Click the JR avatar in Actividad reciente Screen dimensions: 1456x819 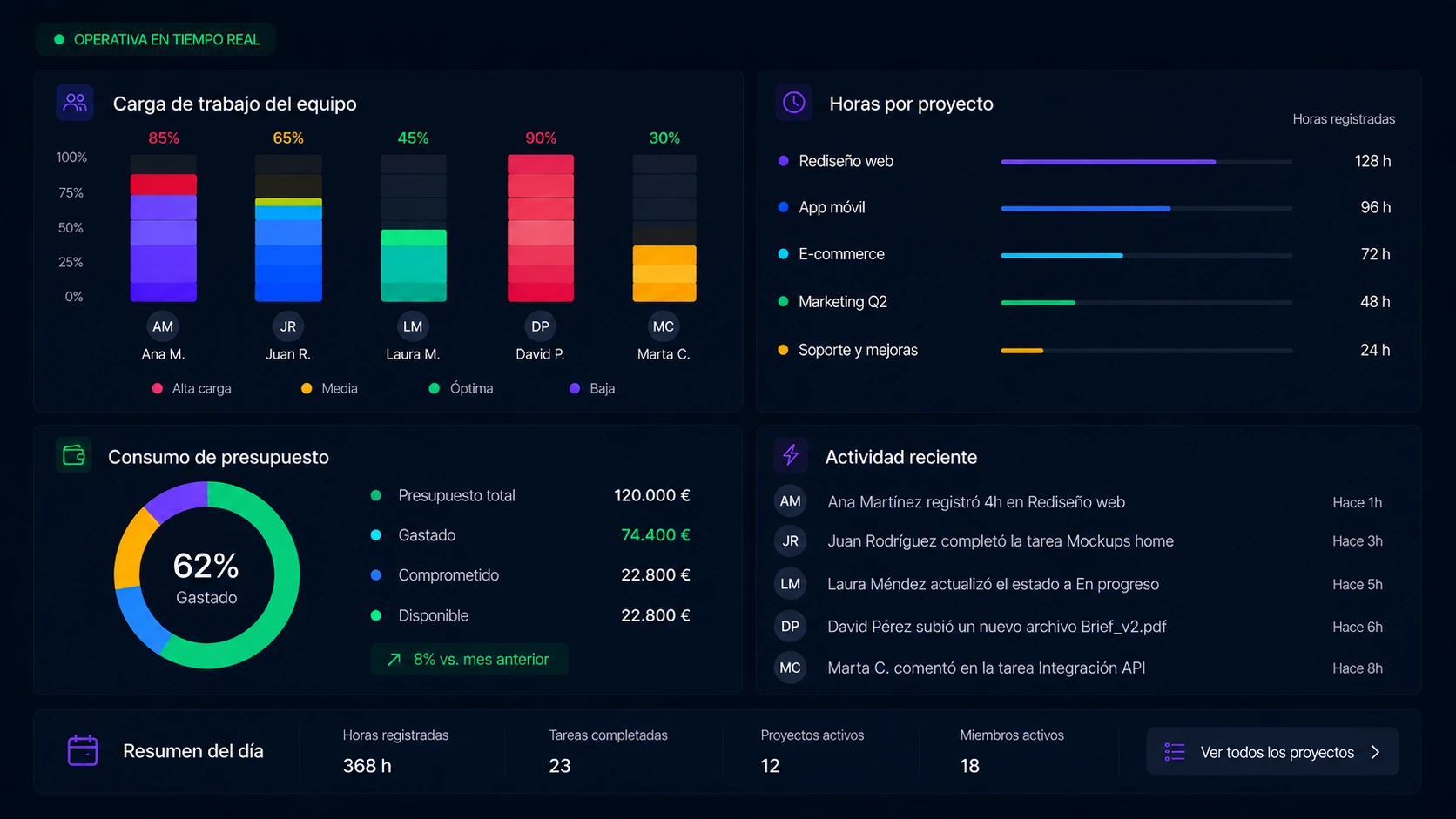click(x=790, y=541)
